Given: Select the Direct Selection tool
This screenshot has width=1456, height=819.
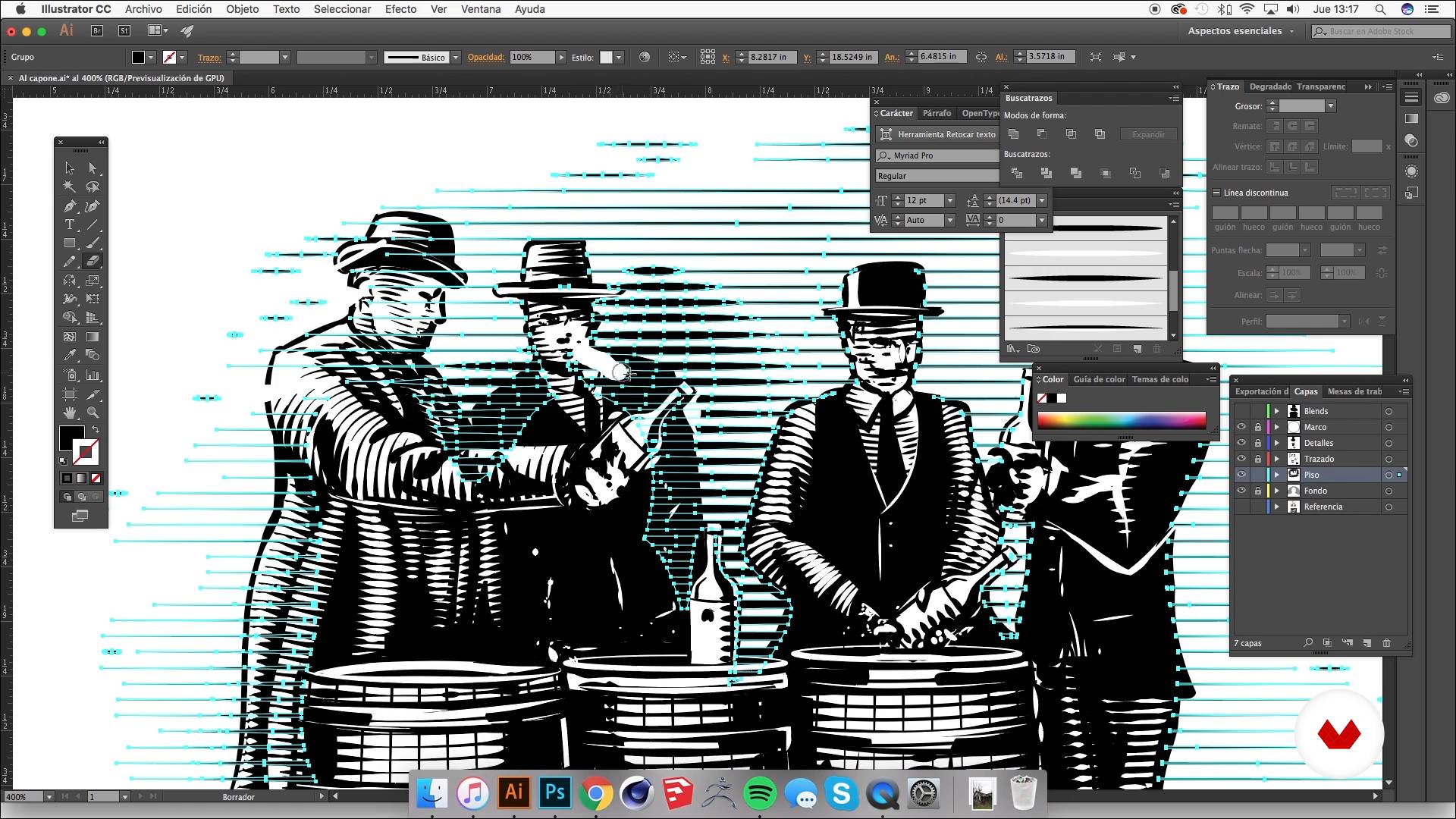Looking at the screenshot, I should [93, 168].
